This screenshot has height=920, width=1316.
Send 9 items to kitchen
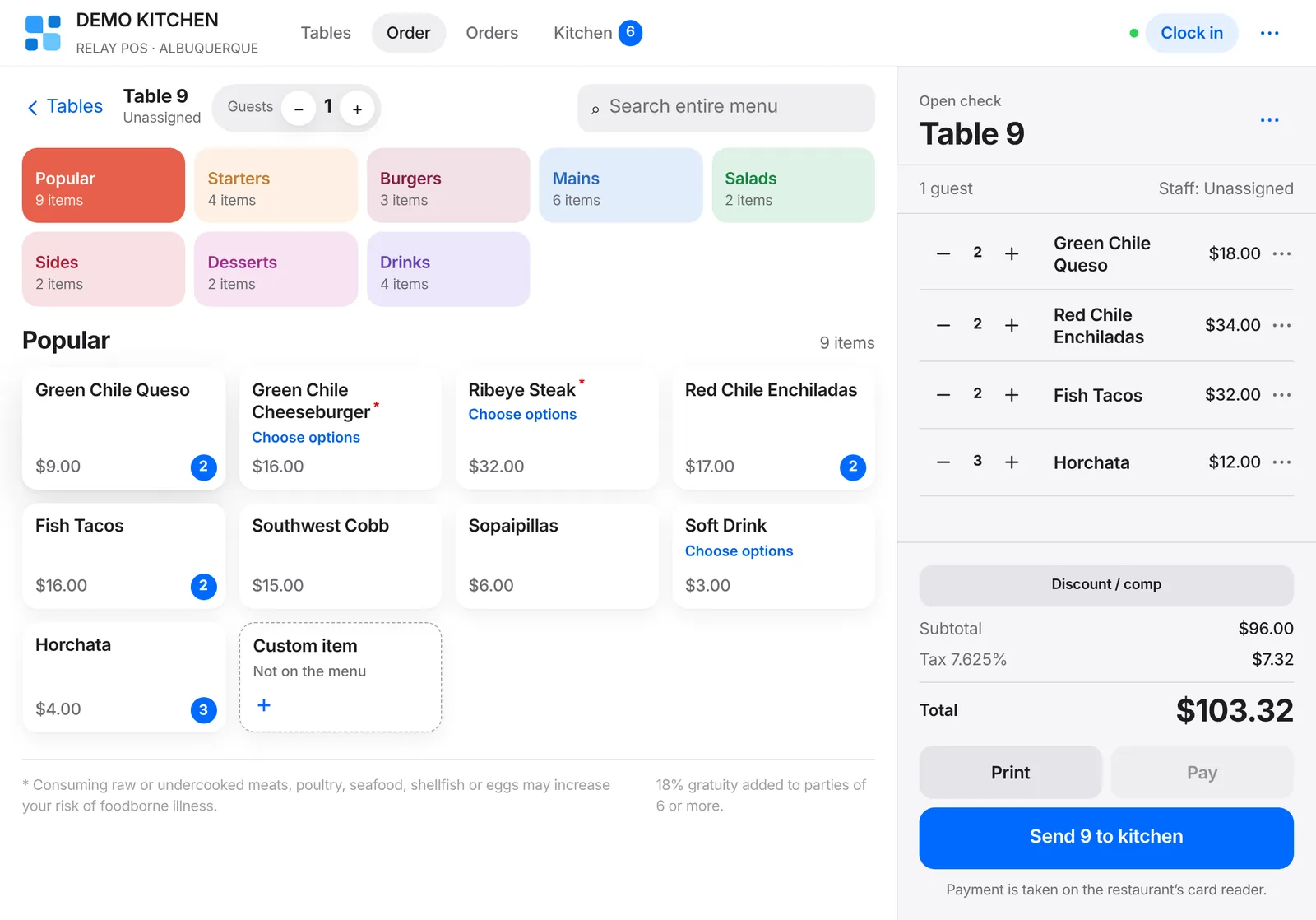pos(1106,838)
